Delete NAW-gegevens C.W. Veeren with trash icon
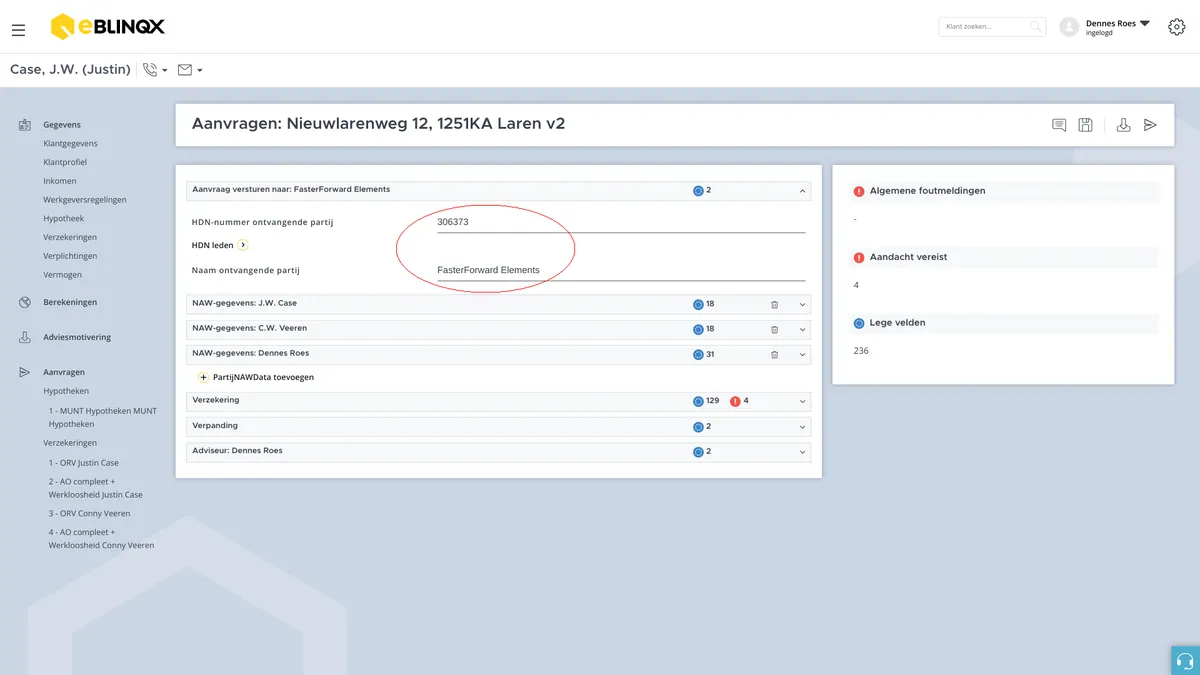The height and width of the screenshot is (675, 1200). (x=774, y=329)
